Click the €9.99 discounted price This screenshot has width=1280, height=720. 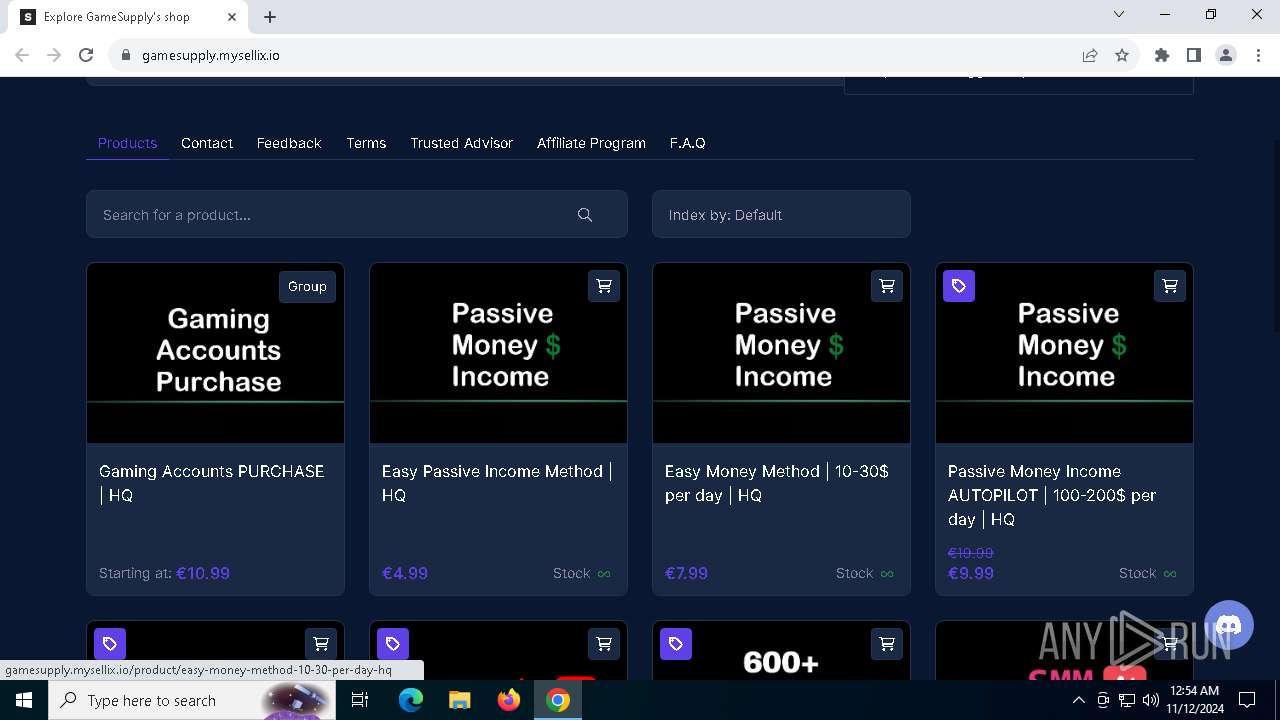tap(971, 573)
